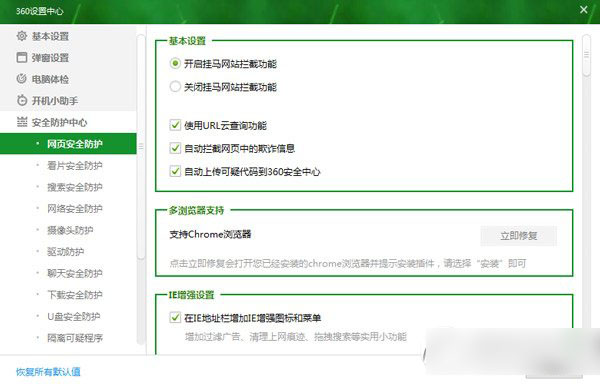Click the description text 增加过滤广告、清理上网痕迹

coord(295,336)
